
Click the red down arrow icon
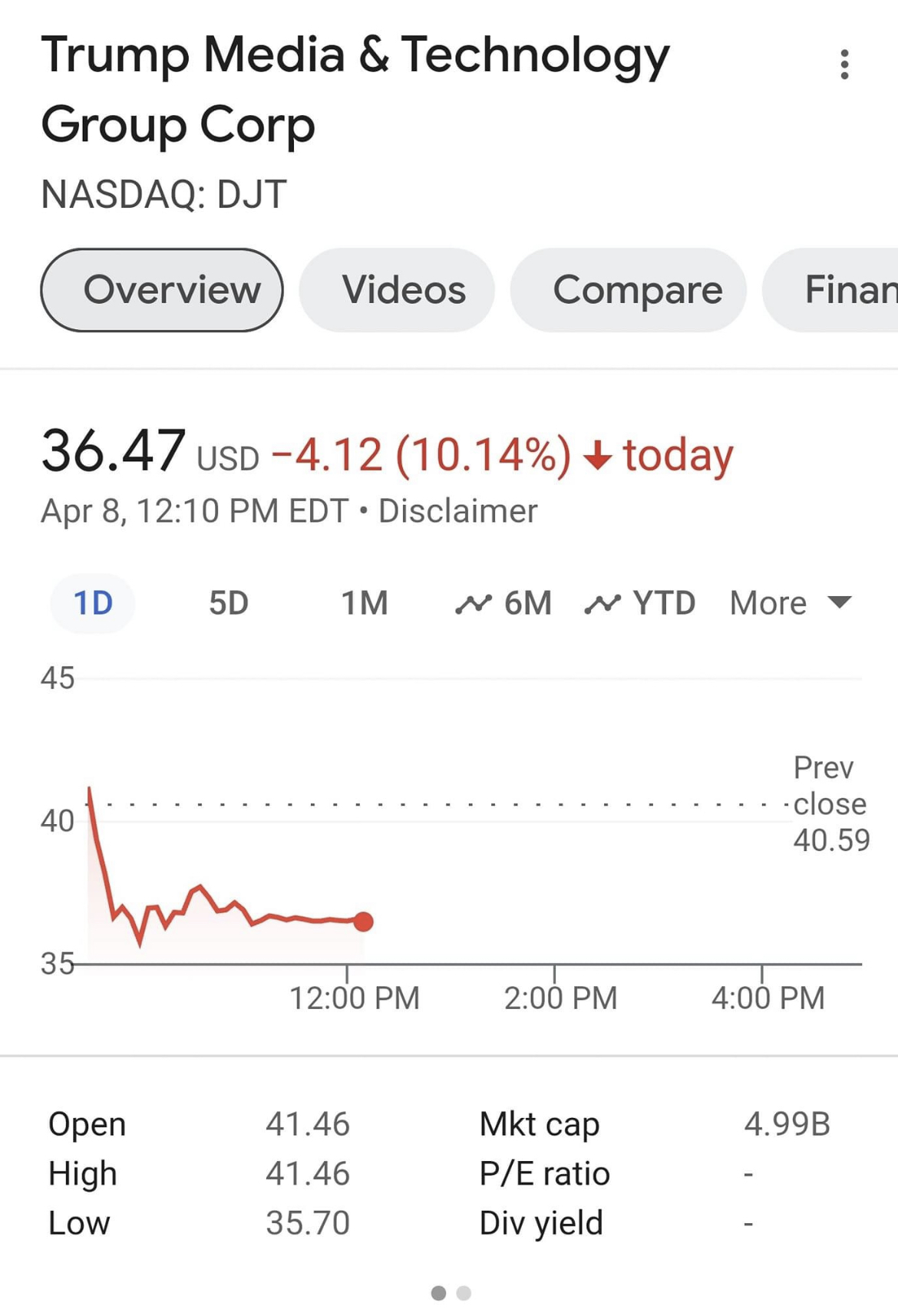[x=597, y=455]
